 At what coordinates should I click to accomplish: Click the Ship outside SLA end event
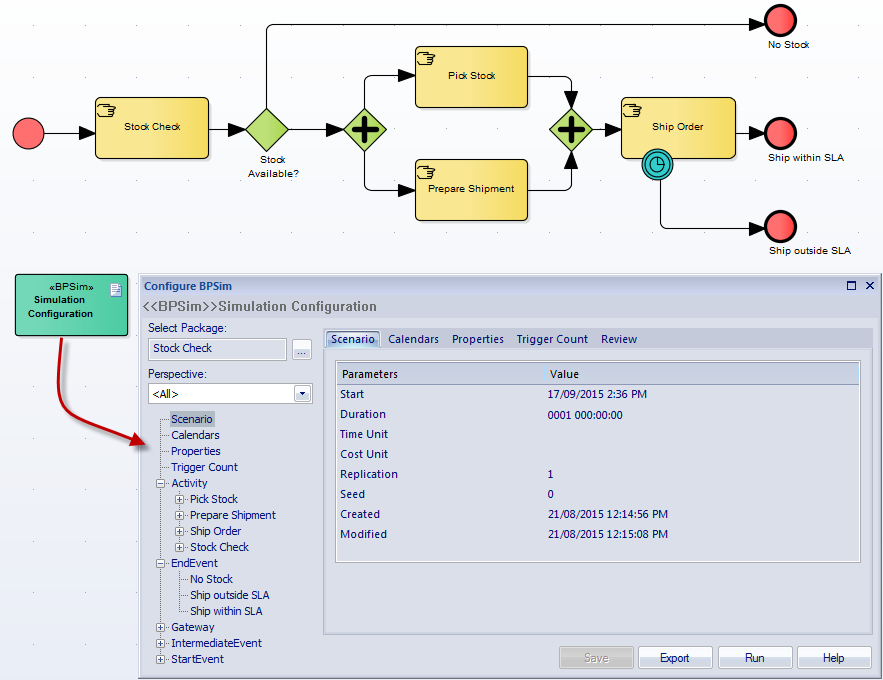pos(780,227)
